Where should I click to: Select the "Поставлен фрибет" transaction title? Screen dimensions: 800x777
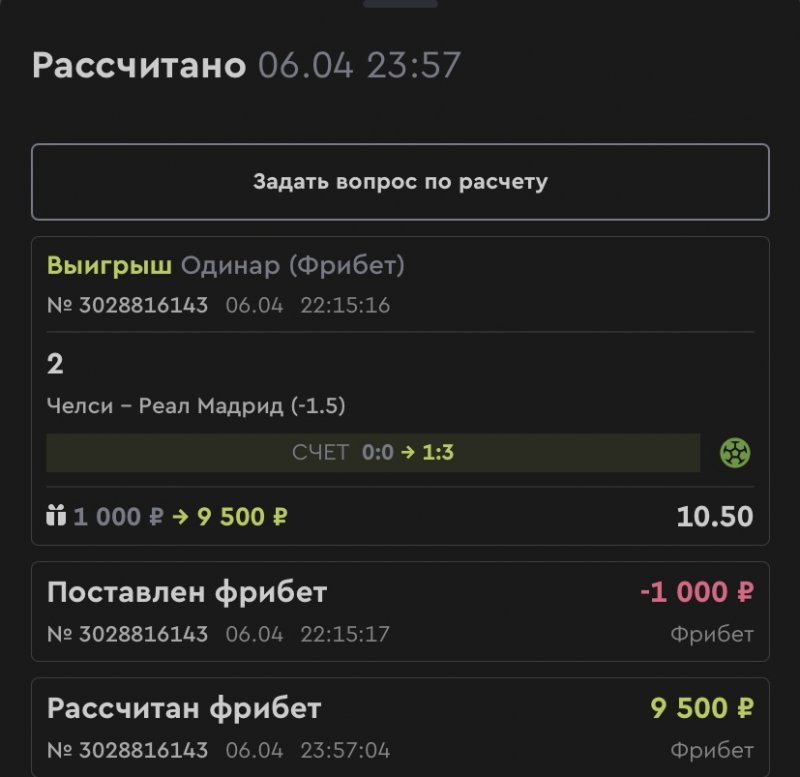point(187,592)
